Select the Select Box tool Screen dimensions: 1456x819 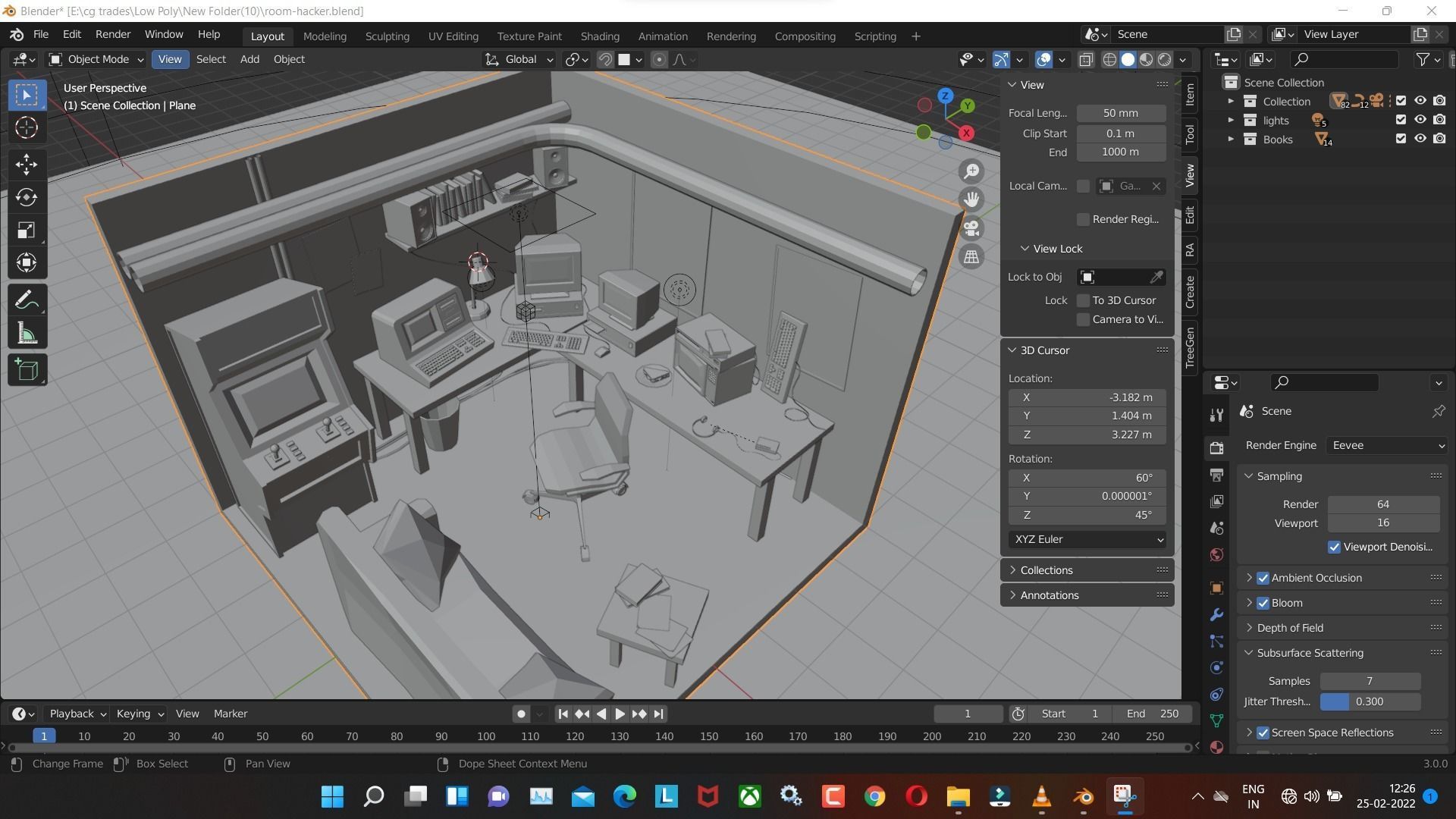[x=27, y=95]
